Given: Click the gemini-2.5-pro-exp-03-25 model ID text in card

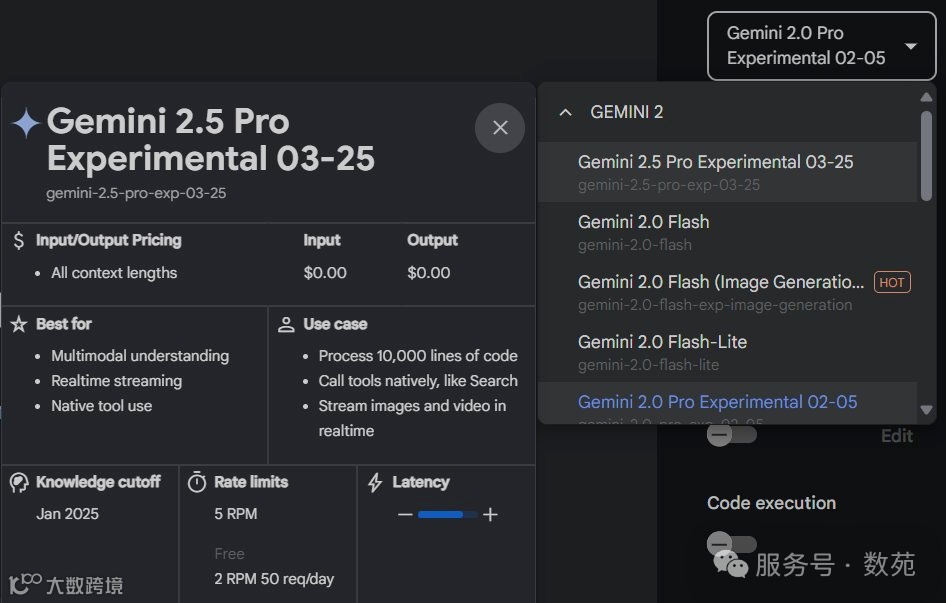Looking at the screenshot, I should click(x=136, y=193).
